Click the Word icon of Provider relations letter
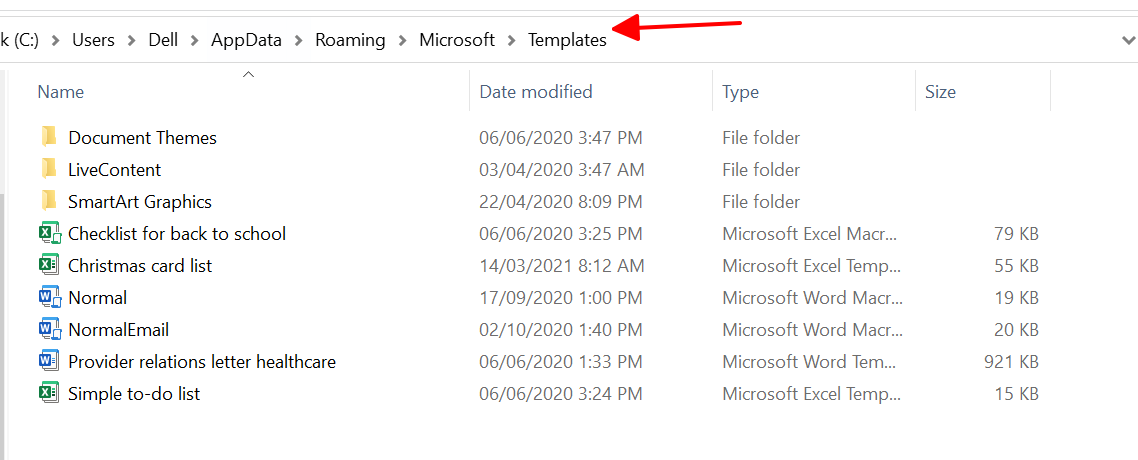Image resolution: width=1138 pixels, height=460 pixels. pyautogui.click(x=49, y=361)
